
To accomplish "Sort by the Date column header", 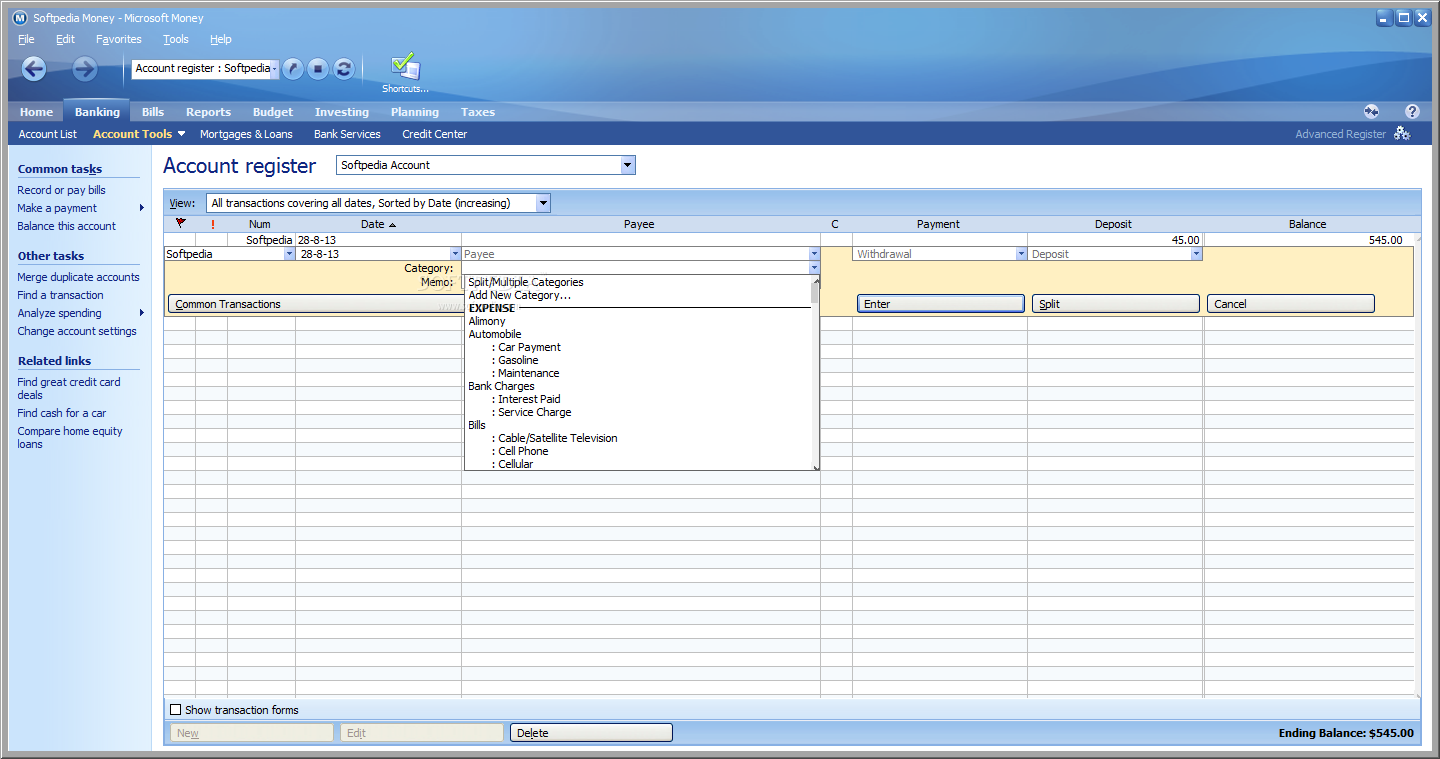I will [x=378, y=224].
